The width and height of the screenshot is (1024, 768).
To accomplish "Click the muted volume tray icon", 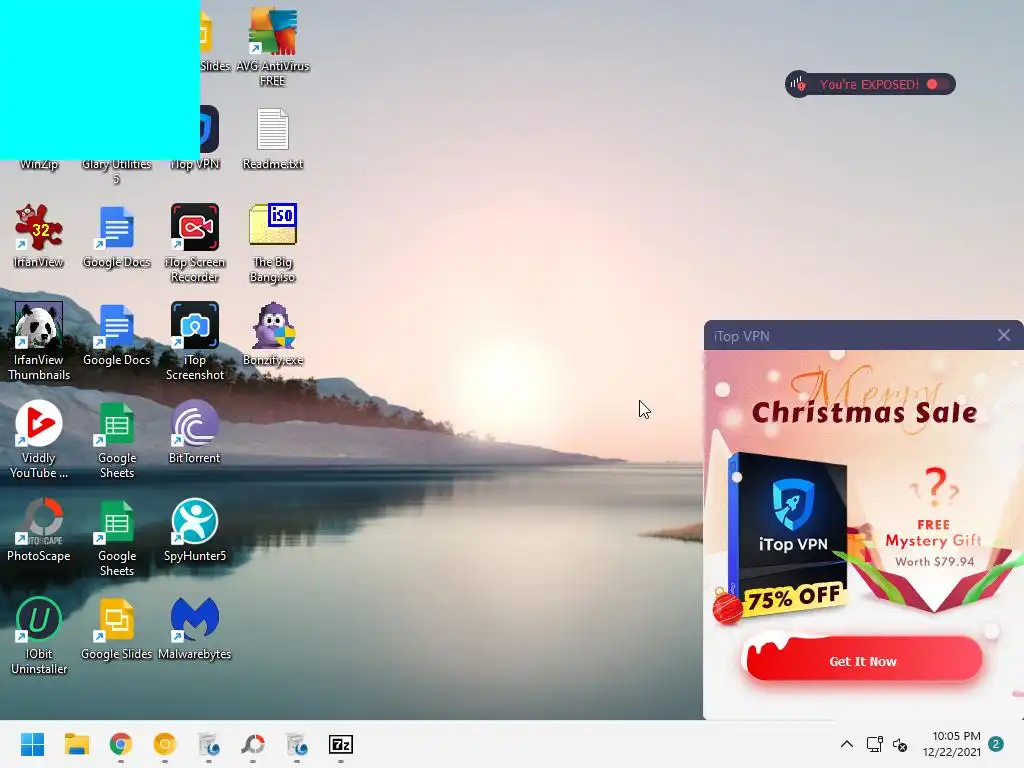I will (900, 744).
